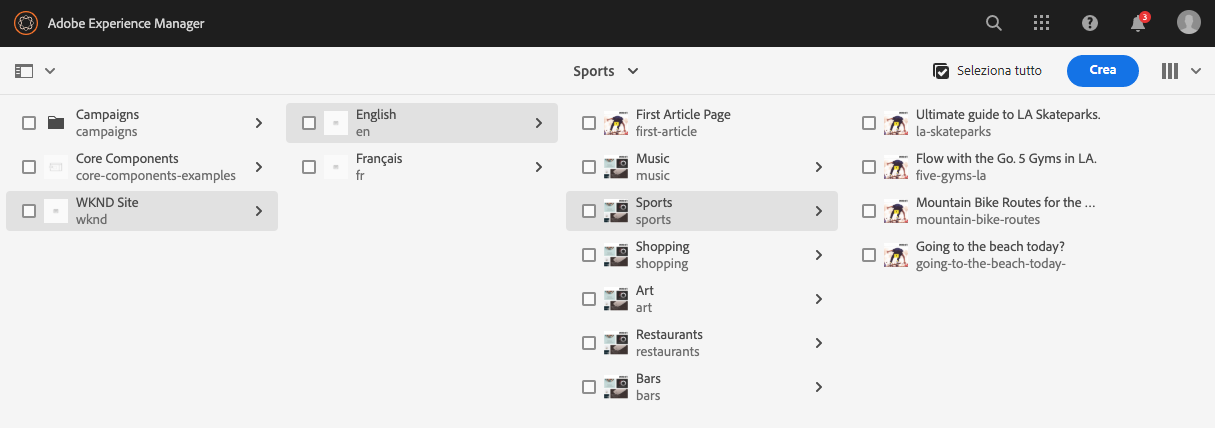Open the search magnifier icon

click(993, 23)
